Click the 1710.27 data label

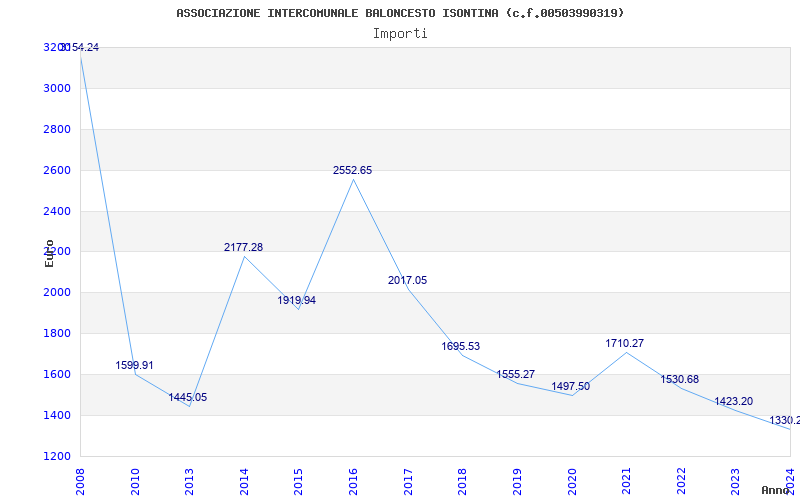click(x=624, y=343)
